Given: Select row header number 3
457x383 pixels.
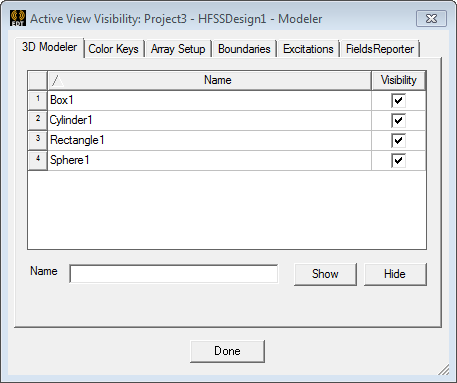Looking at the screenshot, I should [x=38, y=140].
